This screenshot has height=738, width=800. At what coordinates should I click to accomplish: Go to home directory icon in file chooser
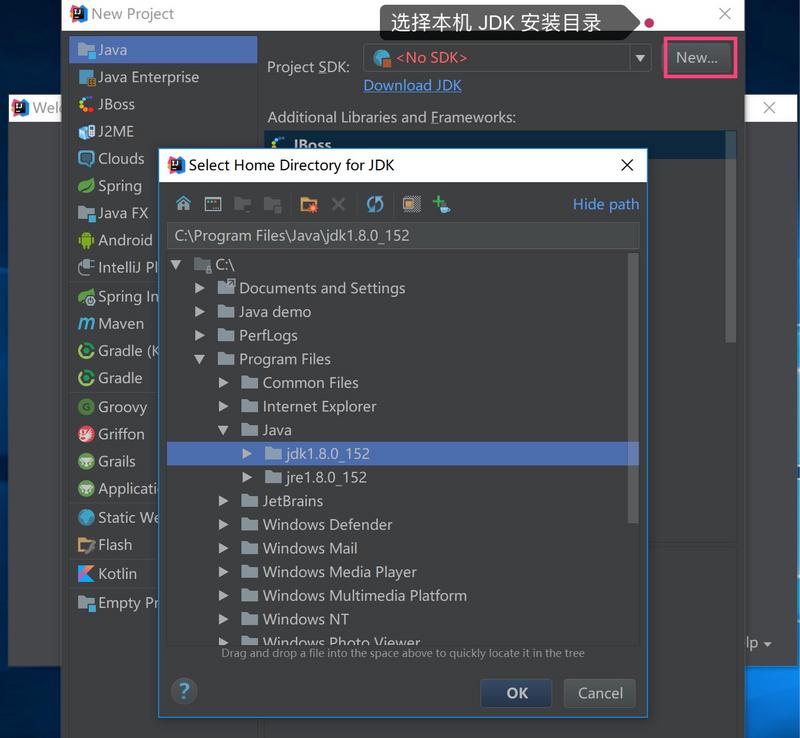coord(183,204)
